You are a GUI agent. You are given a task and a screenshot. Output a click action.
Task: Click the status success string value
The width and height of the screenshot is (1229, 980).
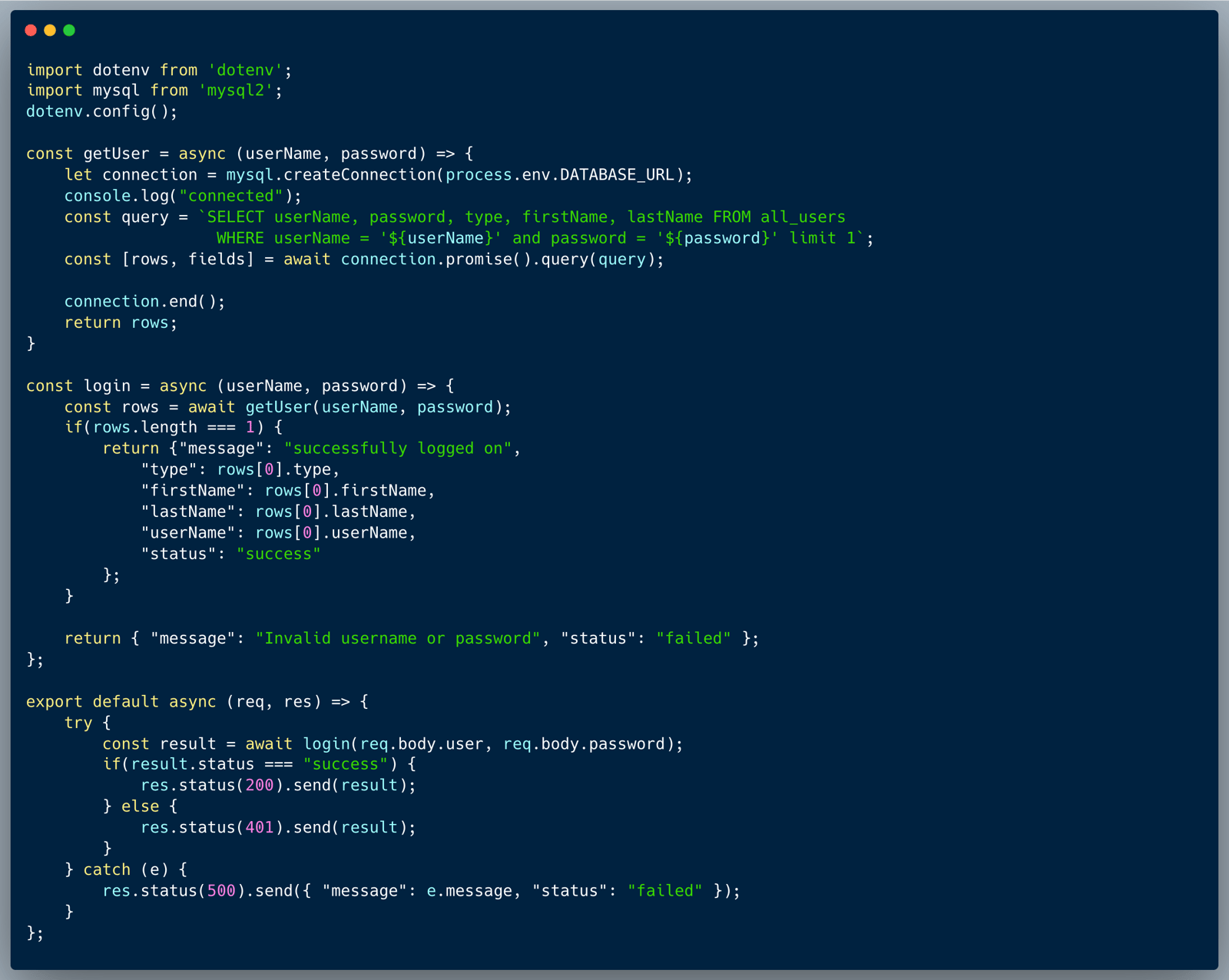(279, 553)
